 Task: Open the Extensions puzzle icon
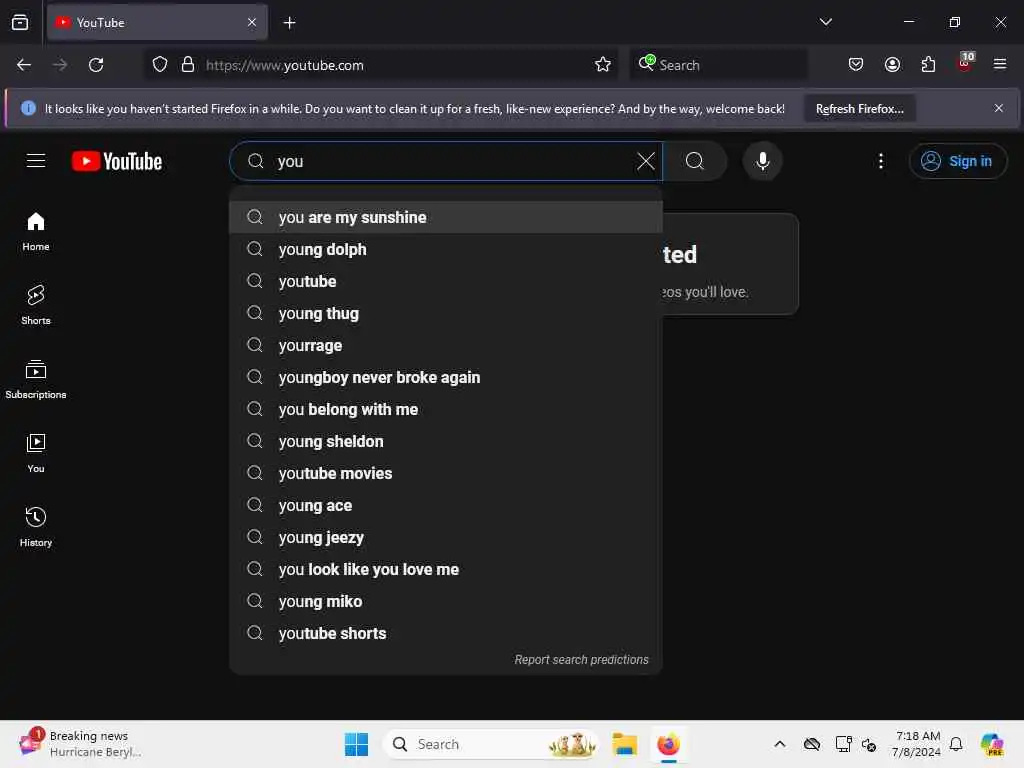pyautogui.click(x=928, y=65)
